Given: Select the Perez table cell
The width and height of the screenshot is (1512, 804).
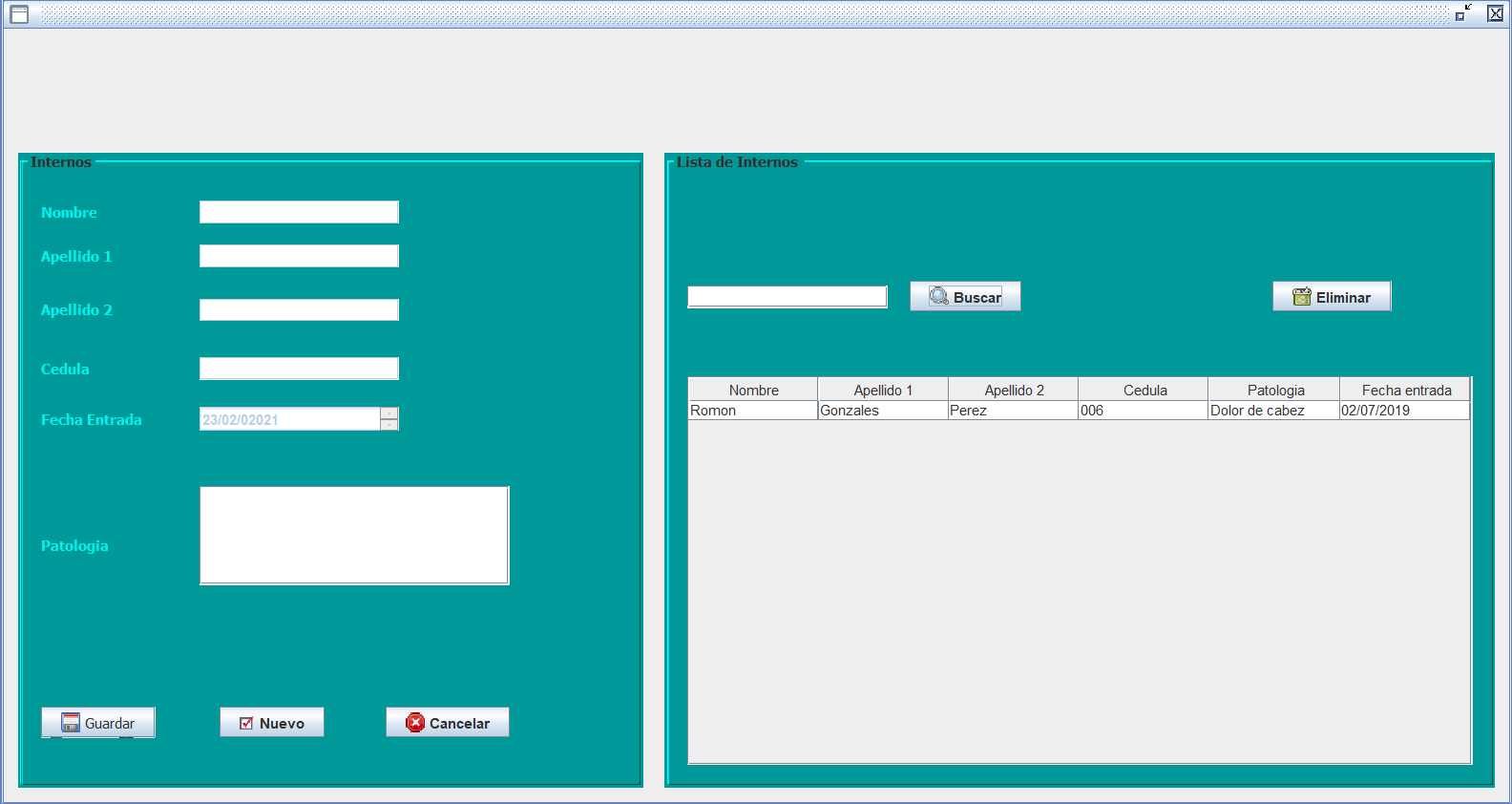Looking at the screenshot, I should click(x=1014, y=411).
